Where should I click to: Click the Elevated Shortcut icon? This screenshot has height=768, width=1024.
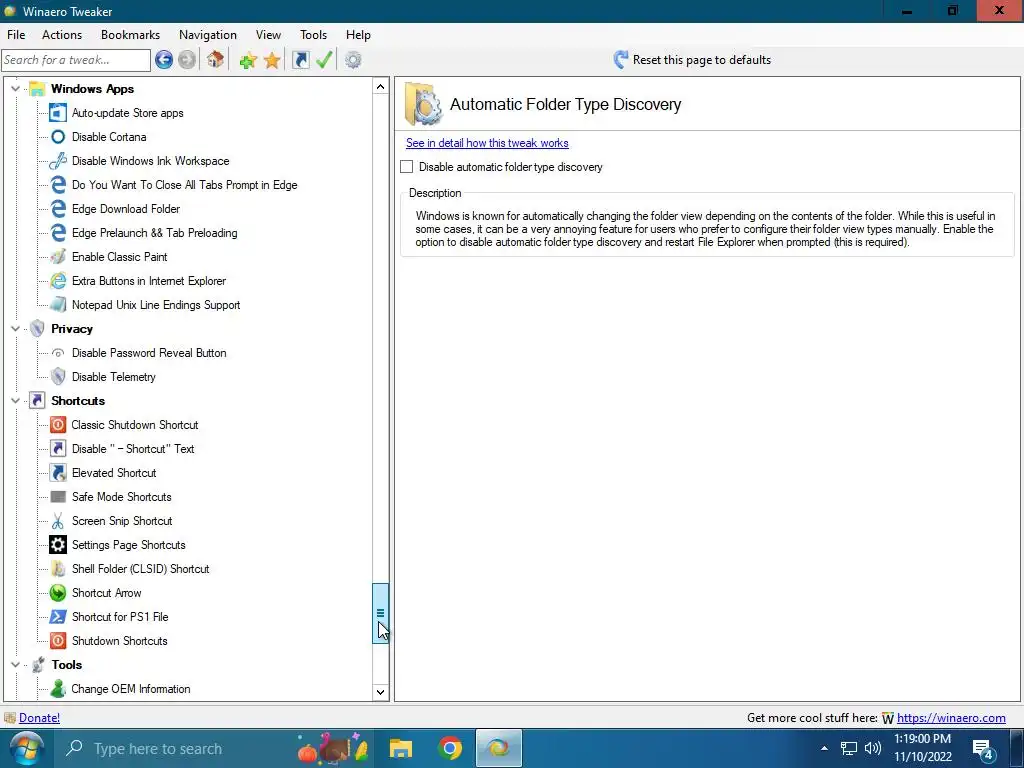pyautogui.click(x=58, y=473)
